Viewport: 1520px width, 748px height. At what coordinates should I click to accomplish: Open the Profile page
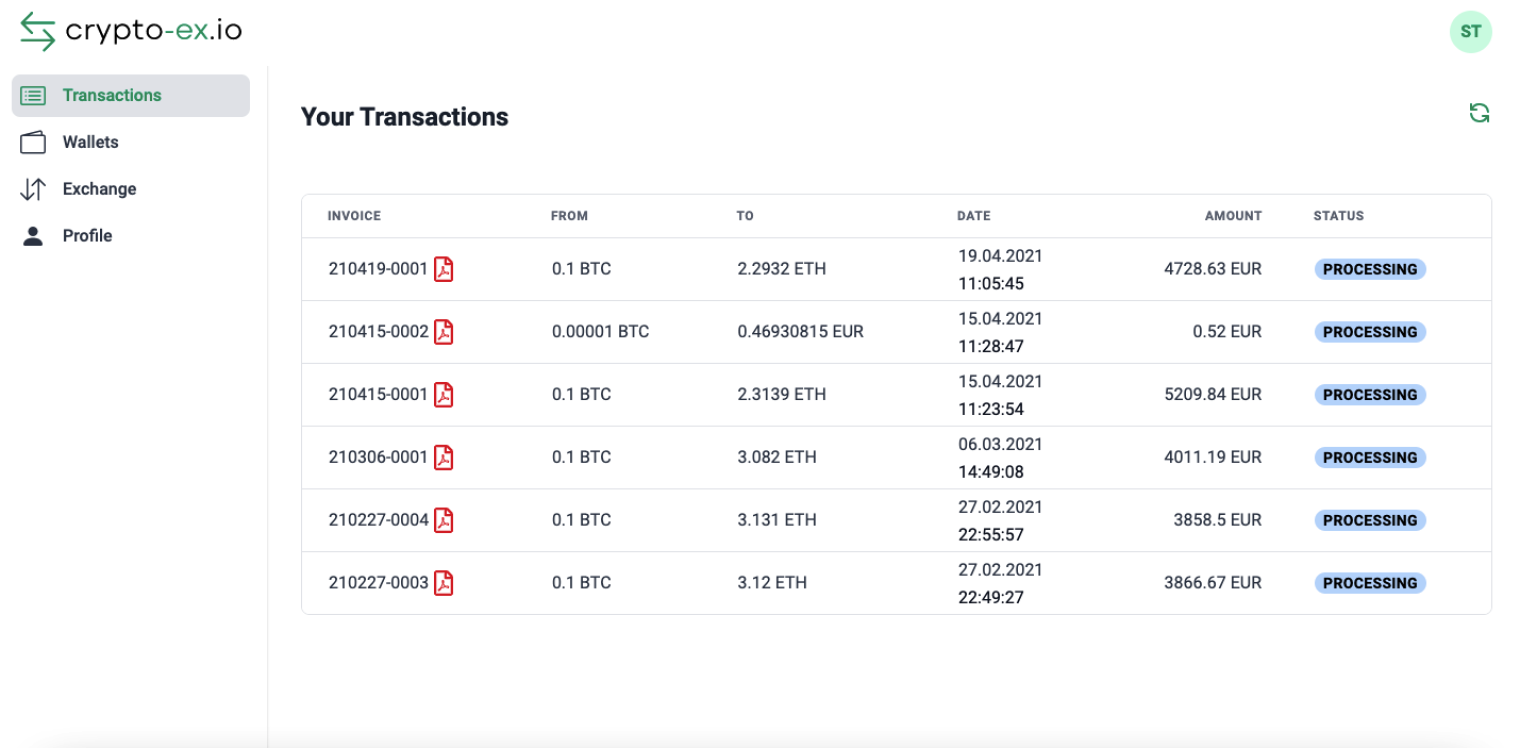[88, 235]
